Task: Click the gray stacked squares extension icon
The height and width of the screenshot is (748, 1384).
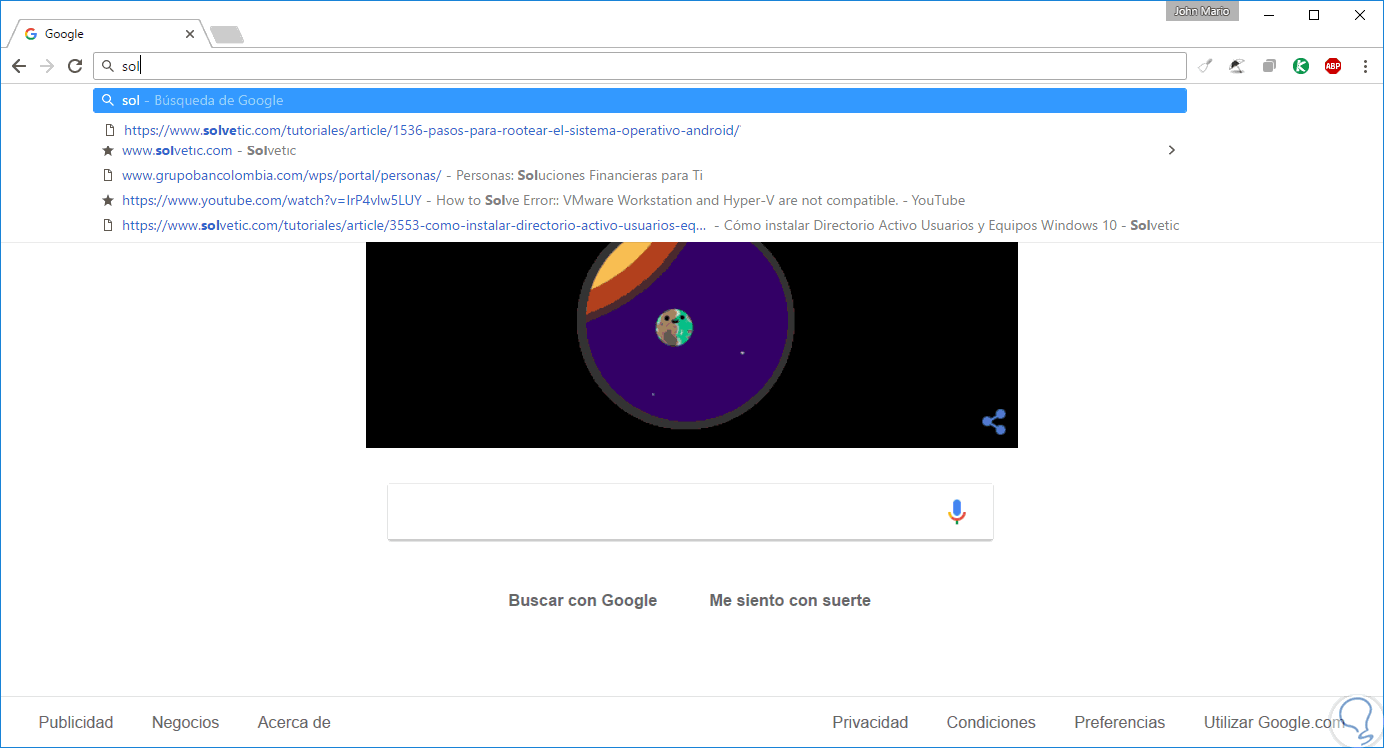Action: pyautogui.click(x=1269, y=66)
